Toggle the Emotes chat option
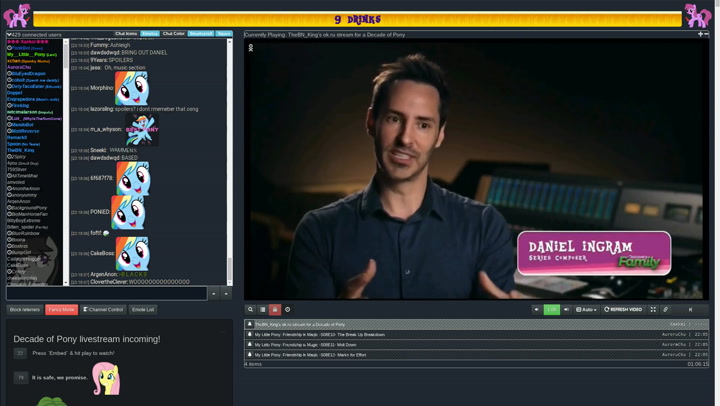This screenshot has width=720, height=406. (150, 34)
